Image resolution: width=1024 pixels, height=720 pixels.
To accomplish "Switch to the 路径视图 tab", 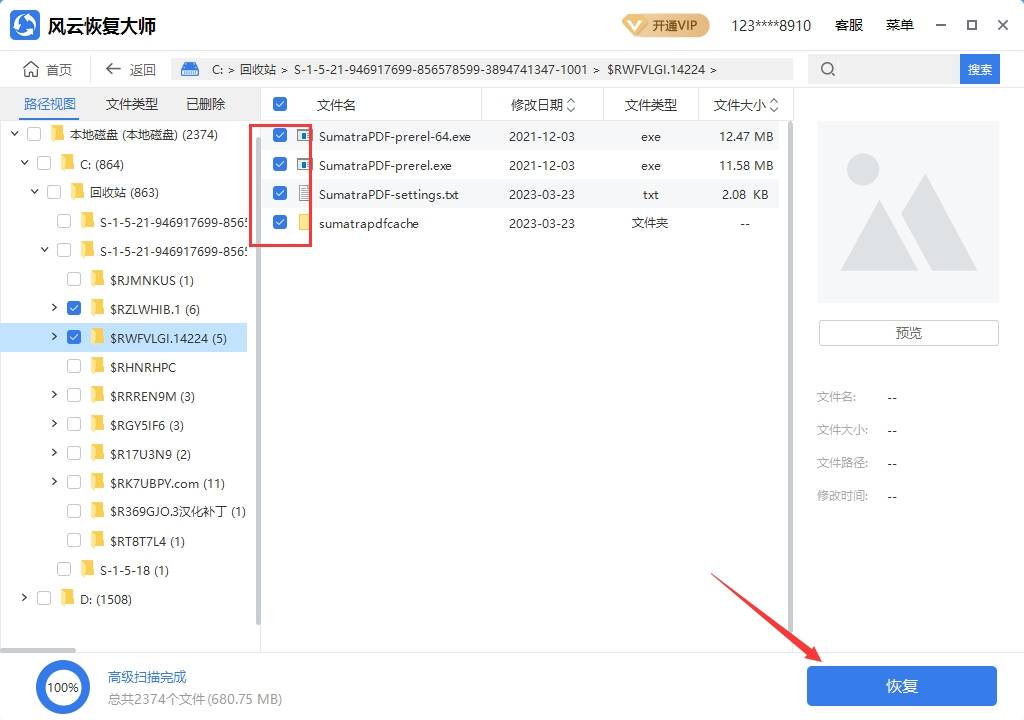I will pyautogui.click(x=50, y=104).
